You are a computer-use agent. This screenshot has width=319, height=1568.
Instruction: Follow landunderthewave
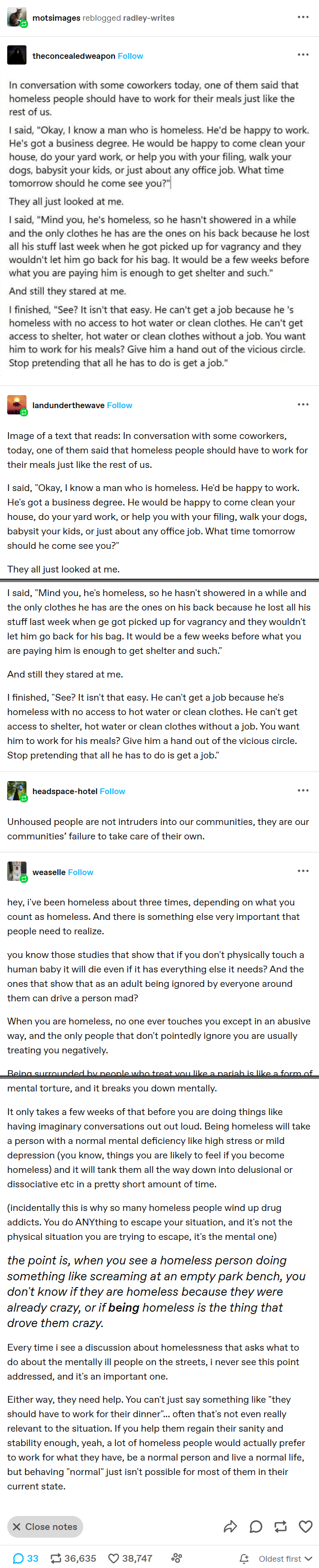pyautogui.click(x=120, y=405)
